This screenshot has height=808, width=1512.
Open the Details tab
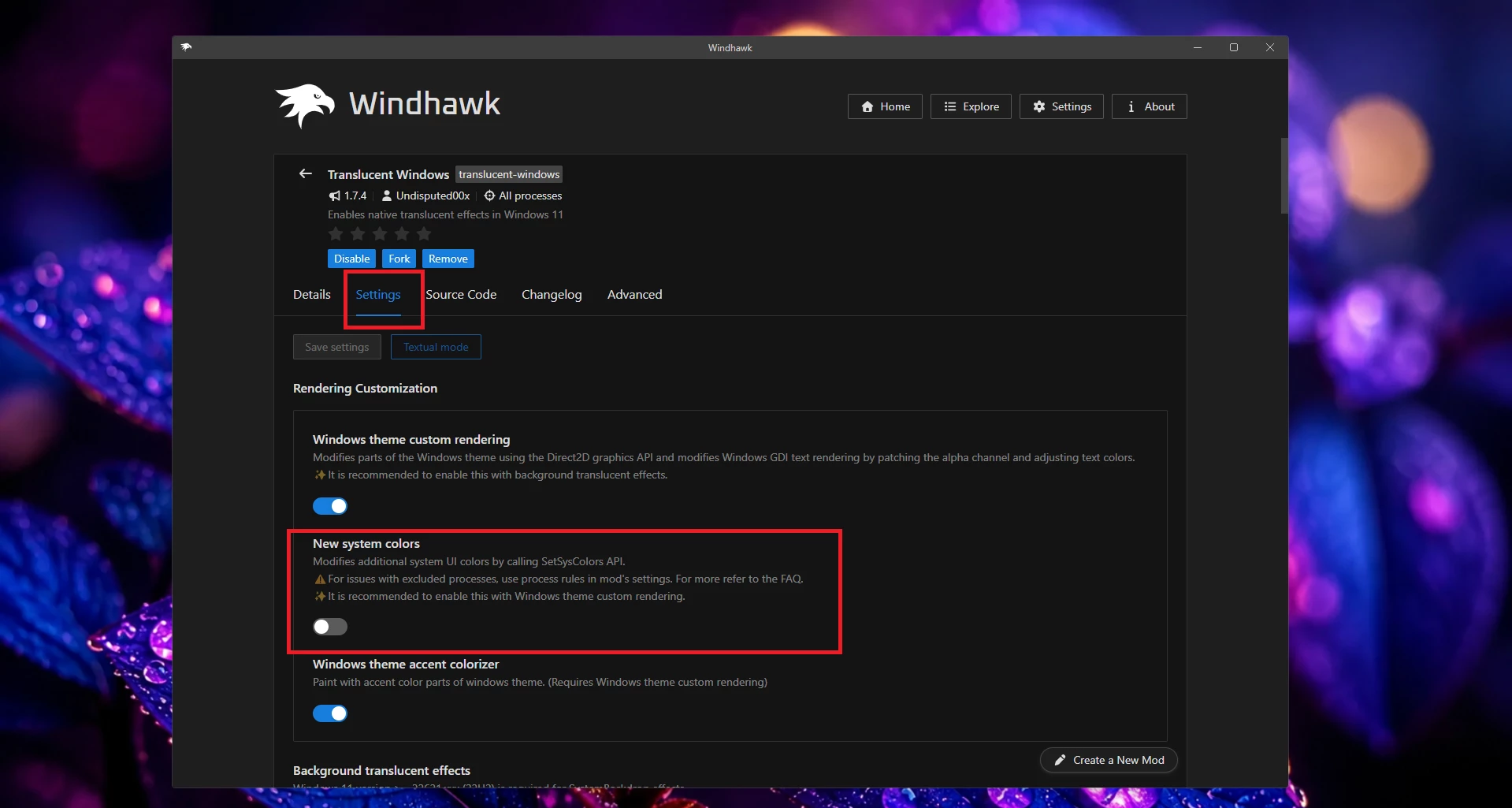(312, 294)
